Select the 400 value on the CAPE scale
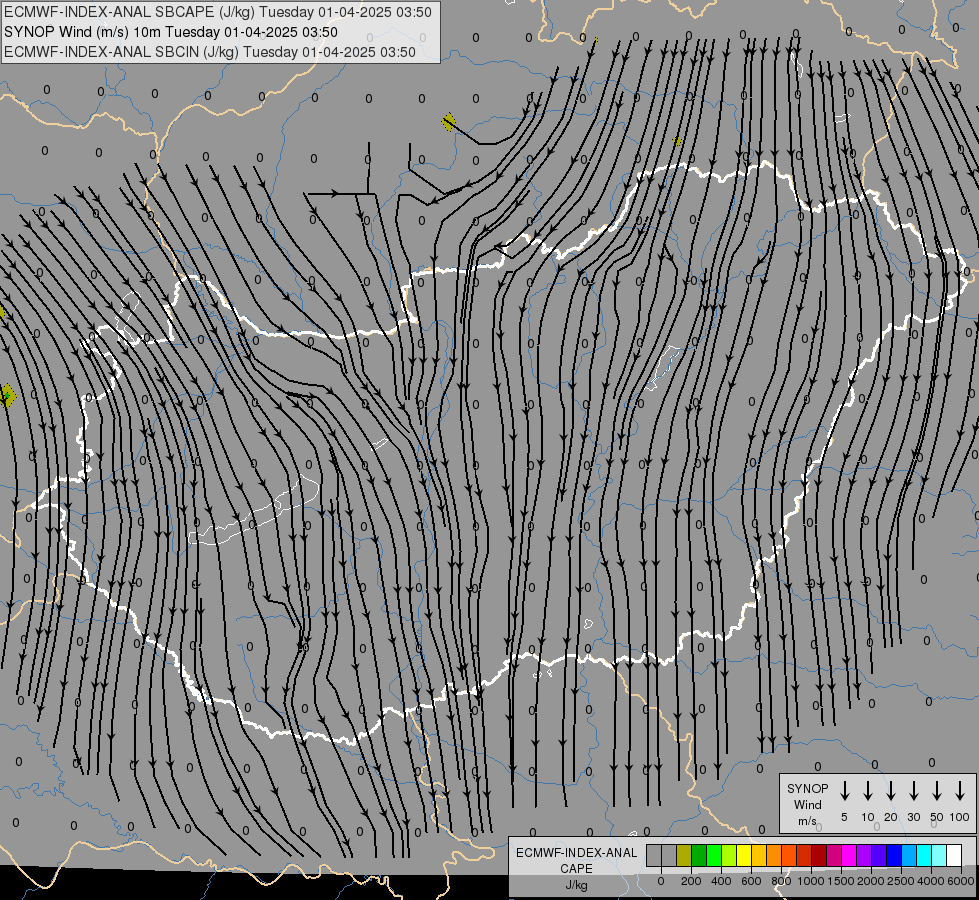The width and height of the screenshot is (979, 900). pos(721,881)
